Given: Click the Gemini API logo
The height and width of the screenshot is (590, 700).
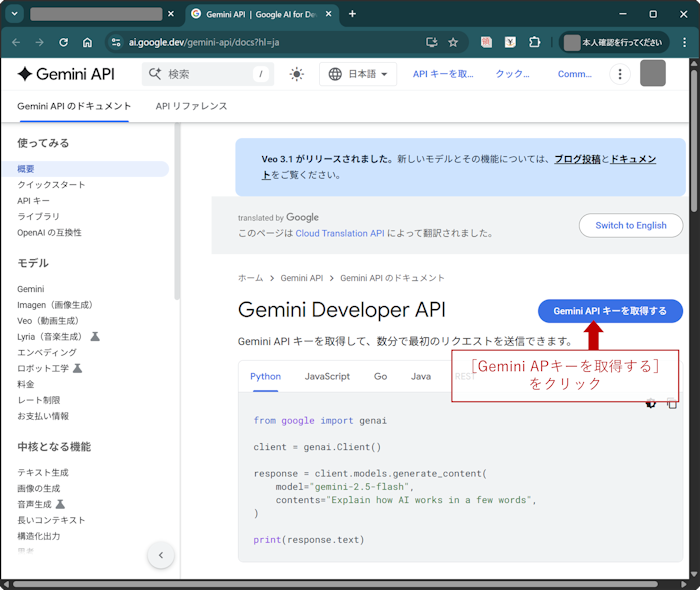Looking at the screenshot, I should coord(66,74).
